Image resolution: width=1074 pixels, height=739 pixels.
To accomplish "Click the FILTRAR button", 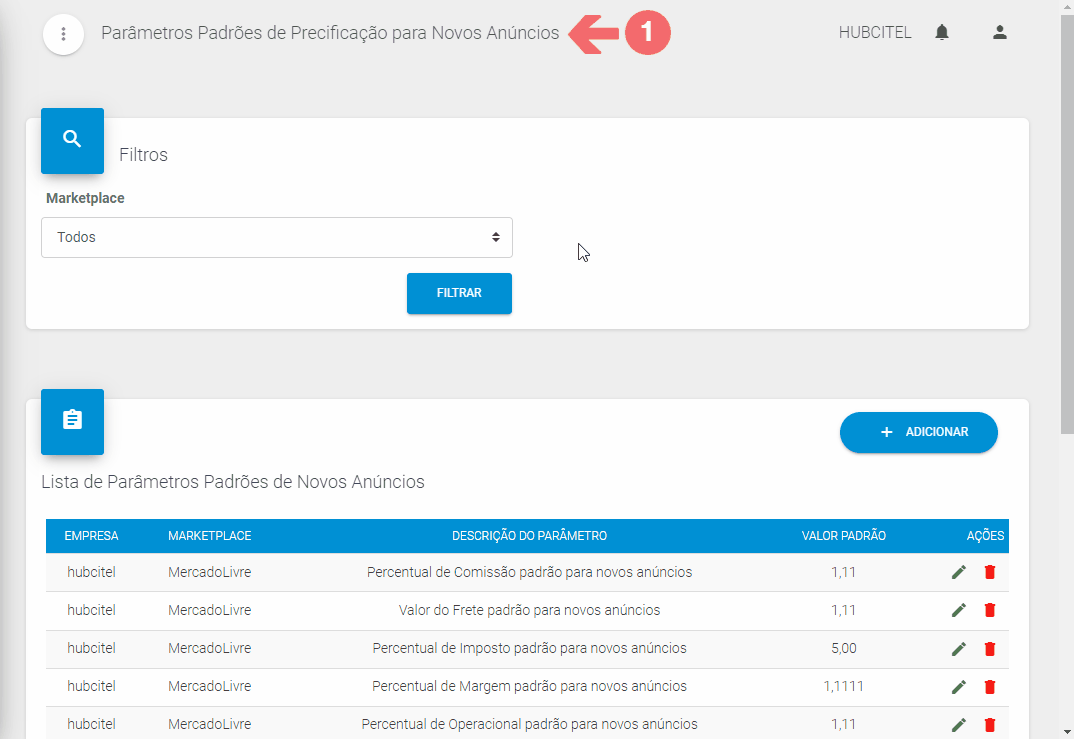I will [x=459, y=293].
